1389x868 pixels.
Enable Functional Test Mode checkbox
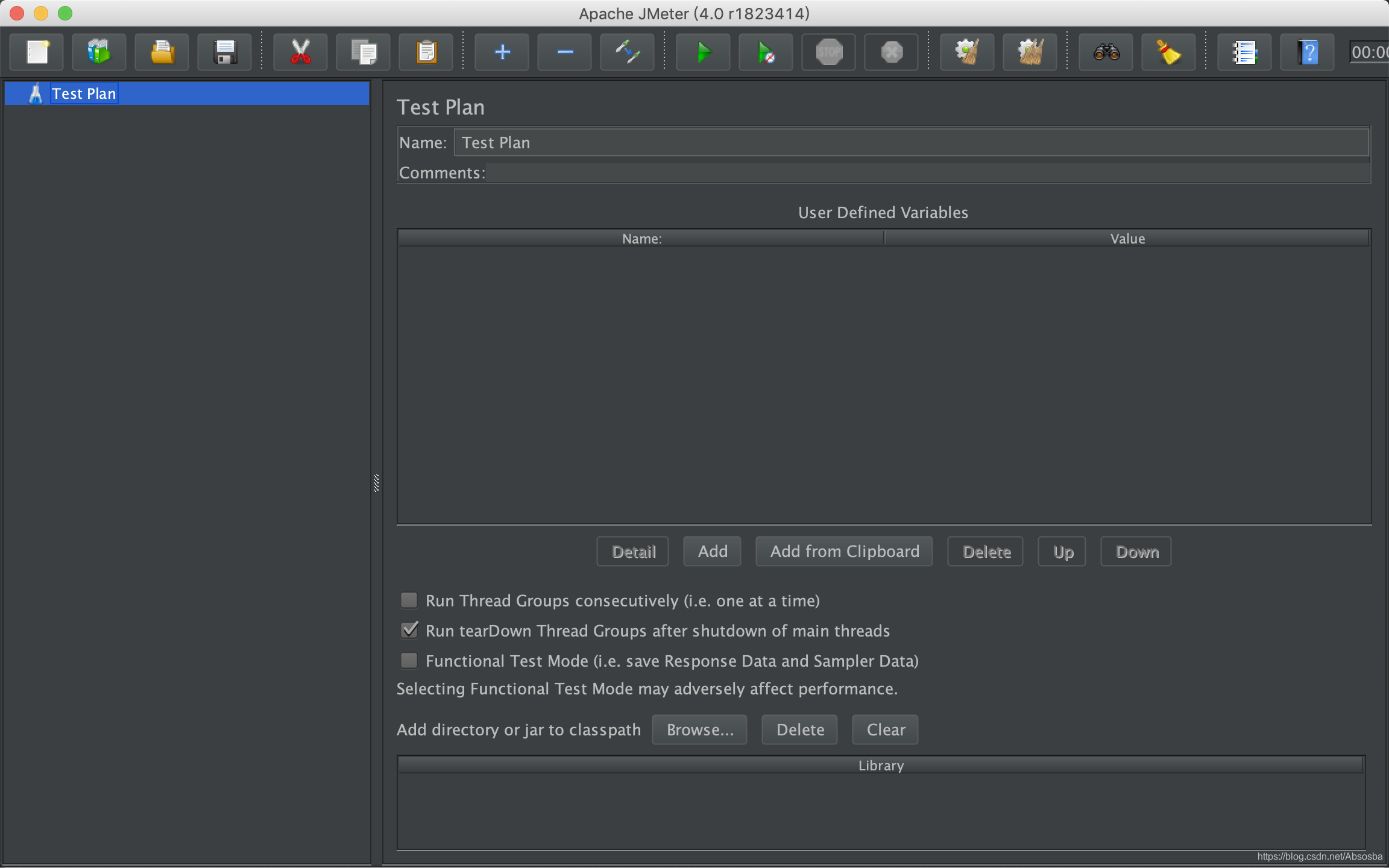click(410, 660)
